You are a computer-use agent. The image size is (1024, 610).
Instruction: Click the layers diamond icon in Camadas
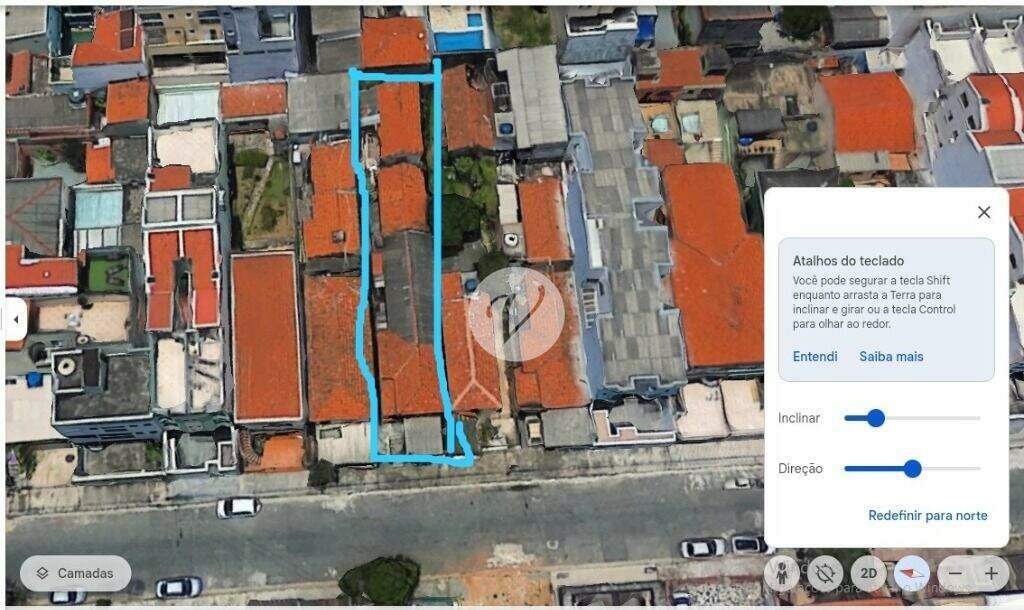coord(42,573)
